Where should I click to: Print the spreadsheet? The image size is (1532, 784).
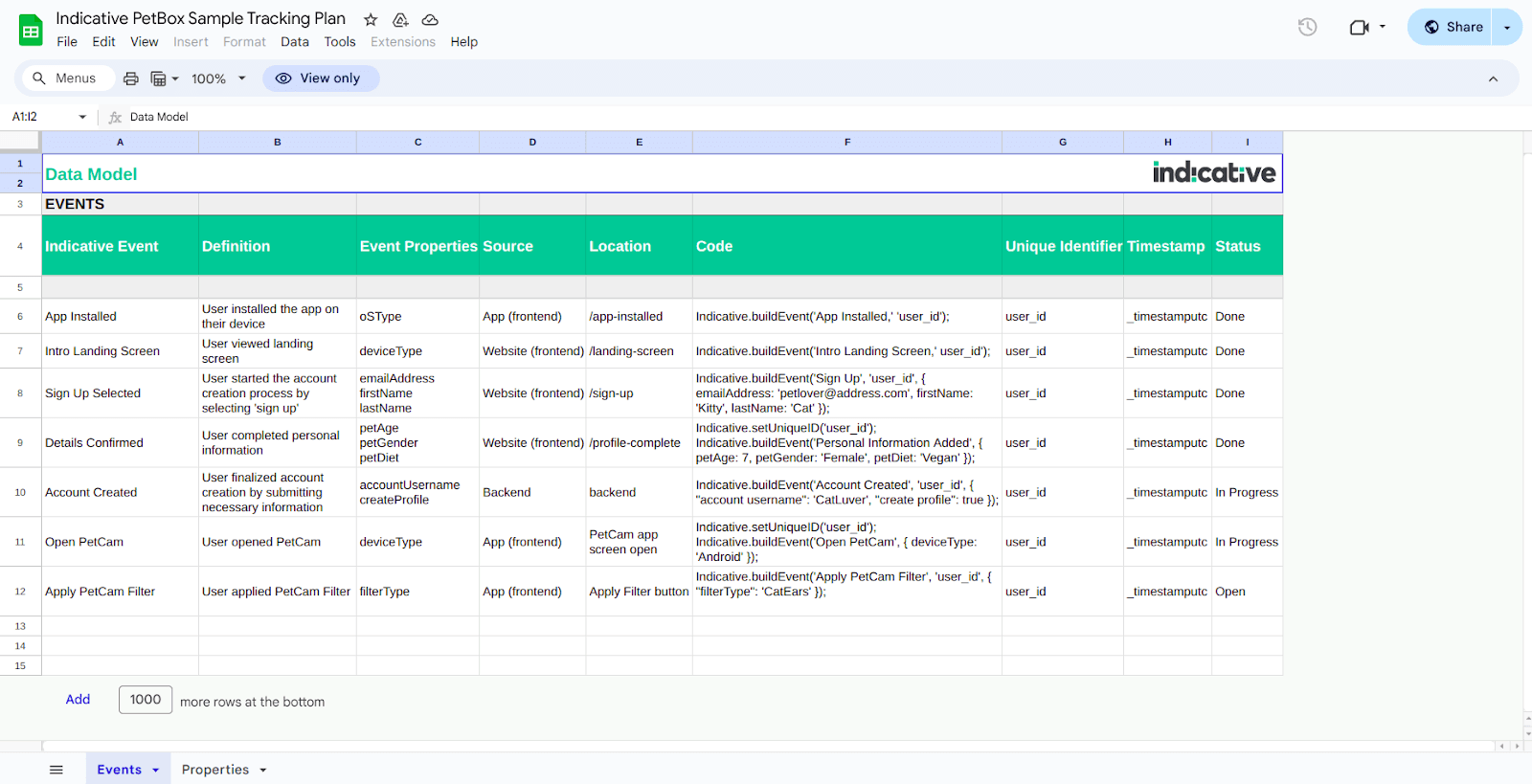pyautogui.click(x=131, y=78)
